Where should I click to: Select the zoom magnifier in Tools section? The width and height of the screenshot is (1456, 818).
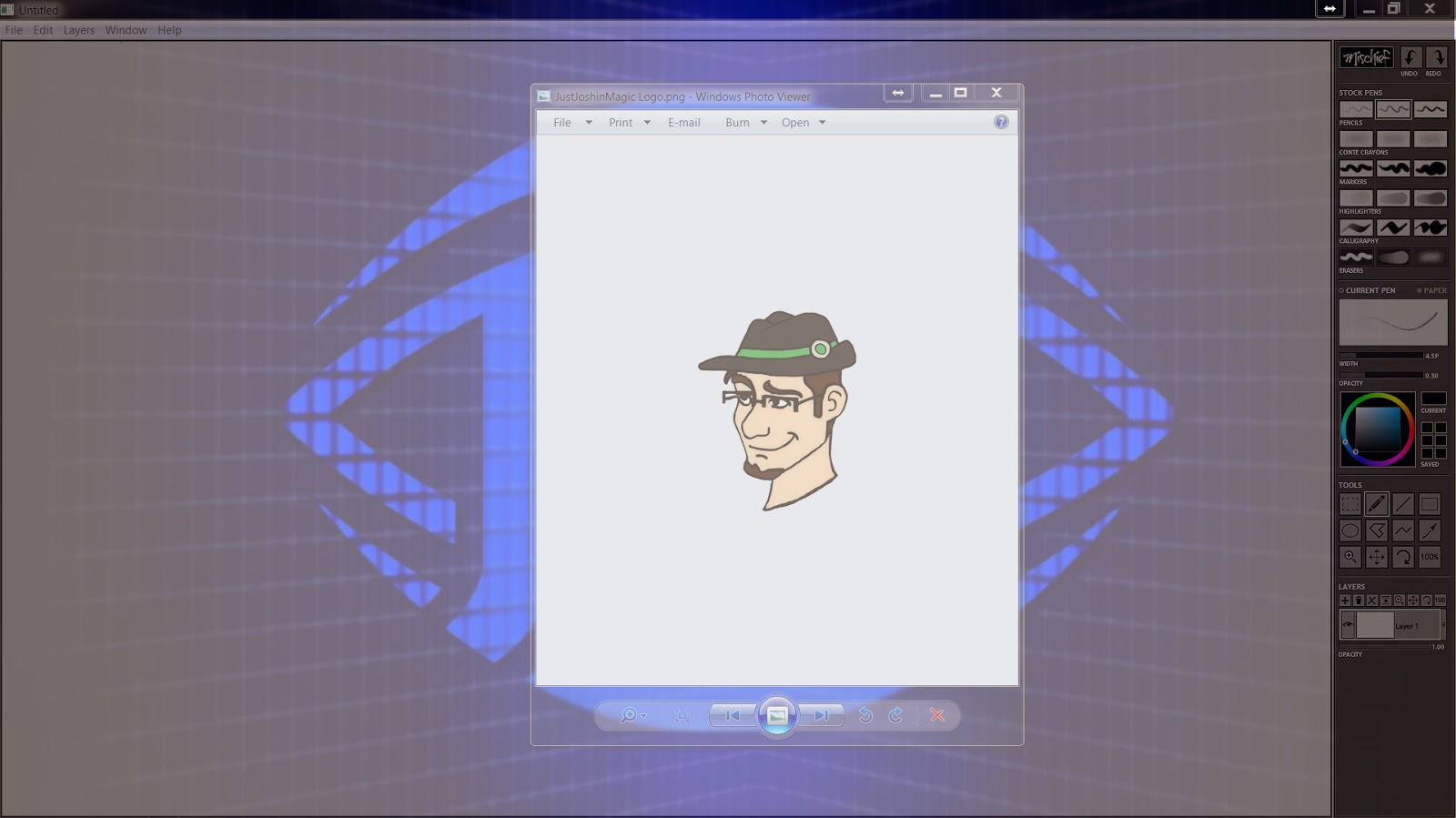[x=1350, y=557]
